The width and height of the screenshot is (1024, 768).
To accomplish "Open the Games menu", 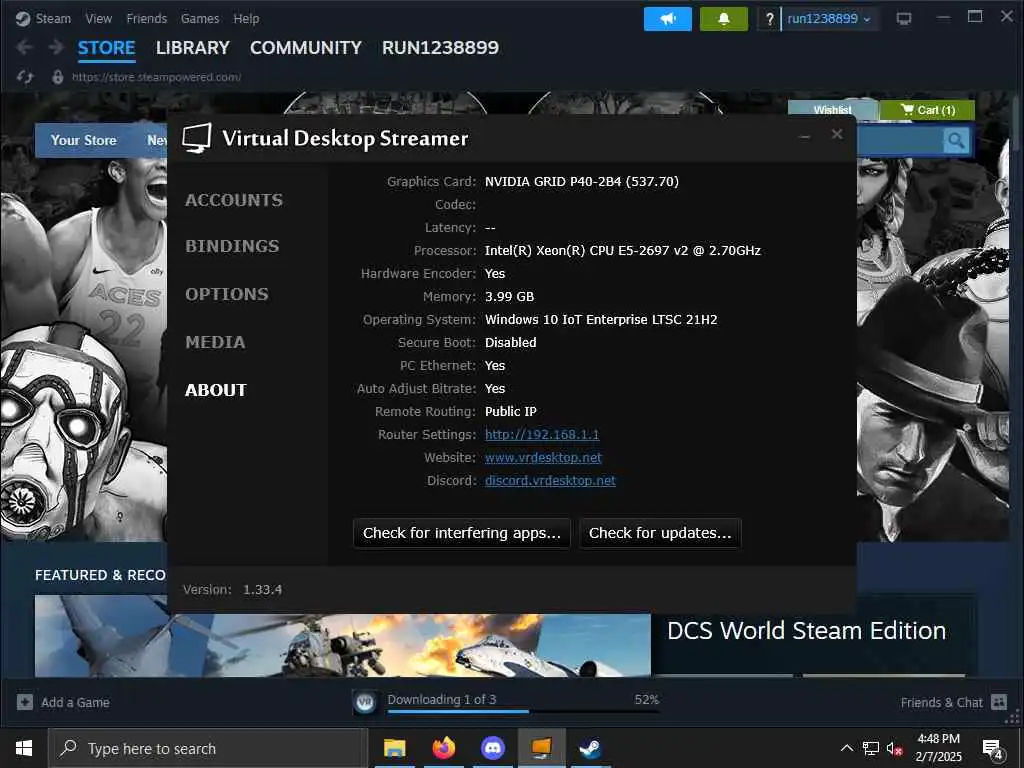I will point(200,19).
